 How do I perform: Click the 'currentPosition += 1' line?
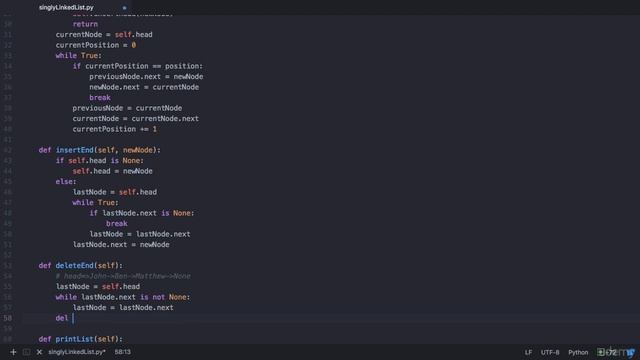click(115, 129)
